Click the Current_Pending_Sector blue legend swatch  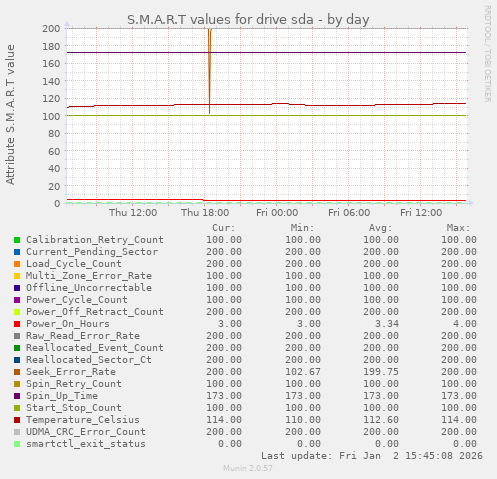click(x=17, y=252)
